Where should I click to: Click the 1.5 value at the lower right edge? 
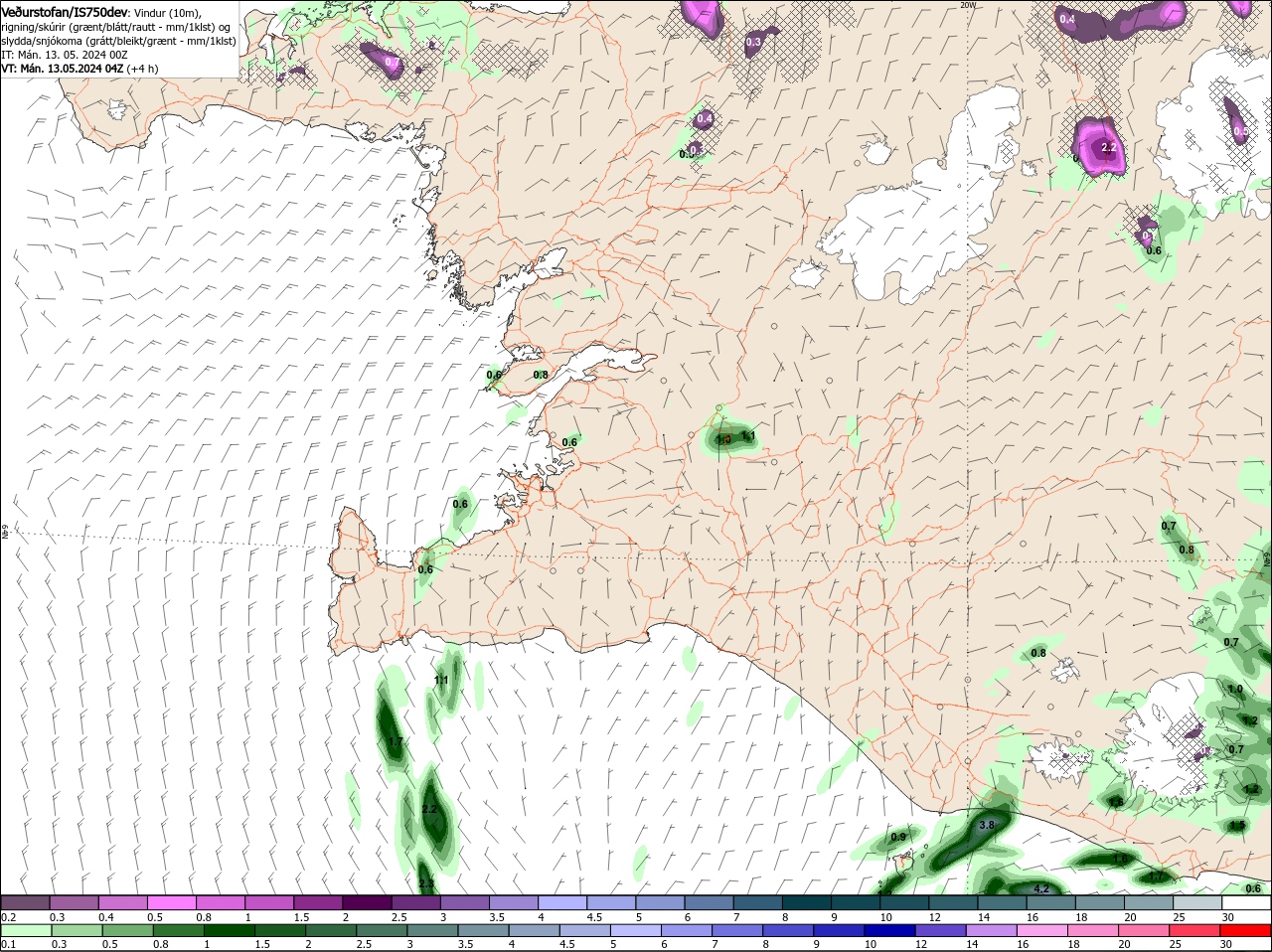tap(1237, 825)
